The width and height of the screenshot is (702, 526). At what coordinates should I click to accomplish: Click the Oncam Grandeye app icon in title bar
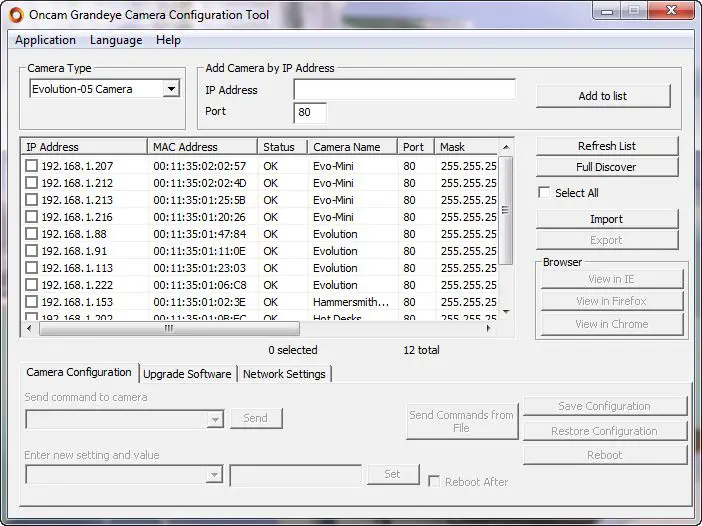(16, 15)
